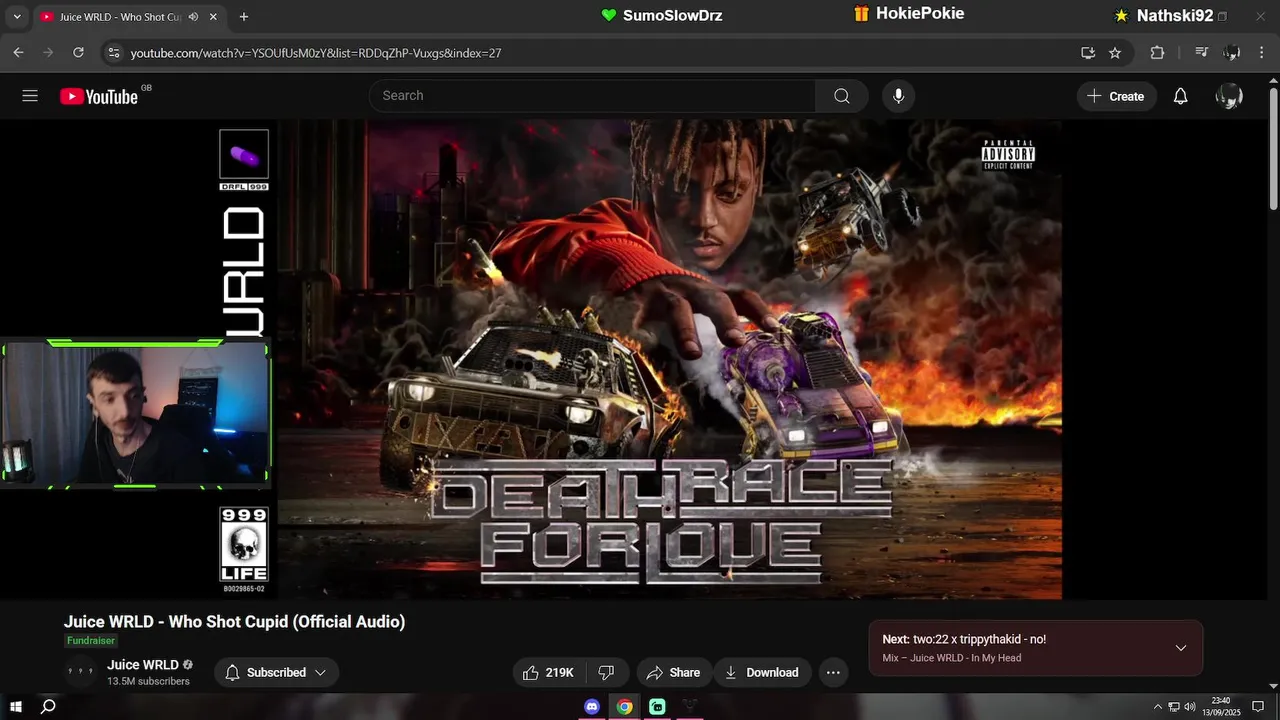This screenshot has height=720, width=1280.
Task: Like the video with 219K thumbs-up
Action: pyautogui.click(x=550, y=673)
